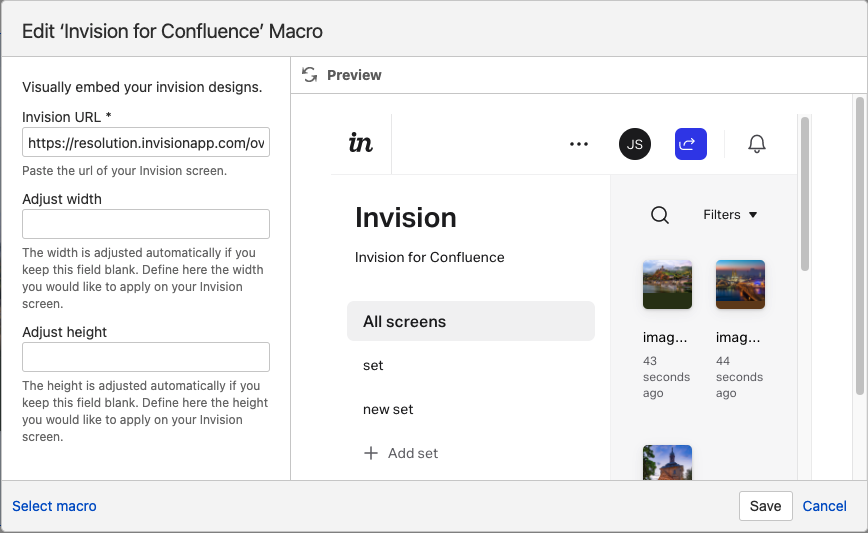This screenshot has width=868, height=533.
Task: Click the JS user avatar
Action: pyautogui.click(x=635, y=144)
